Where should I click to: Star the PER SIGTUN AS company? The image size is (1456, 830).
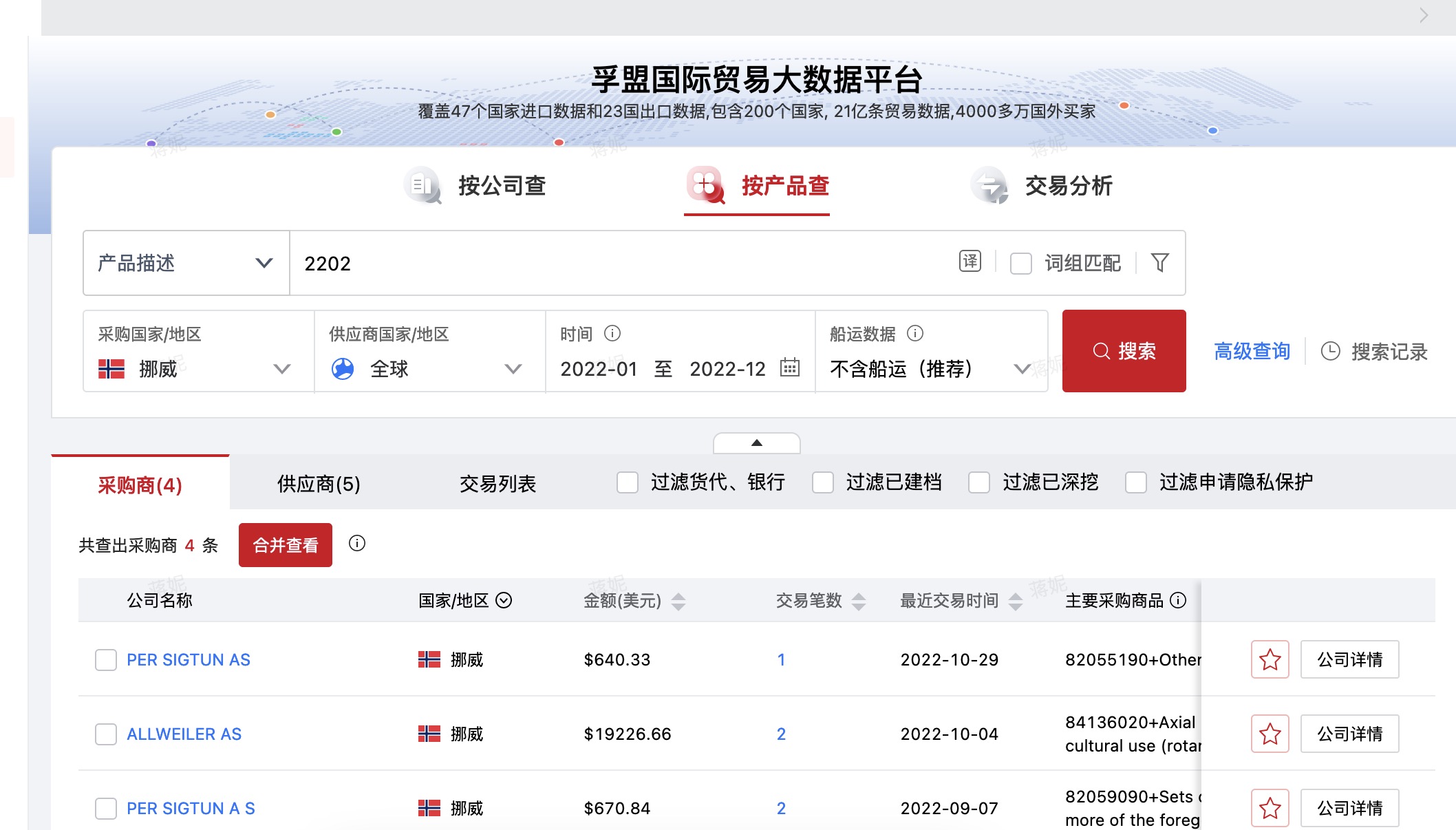[x=1270, y=659]
